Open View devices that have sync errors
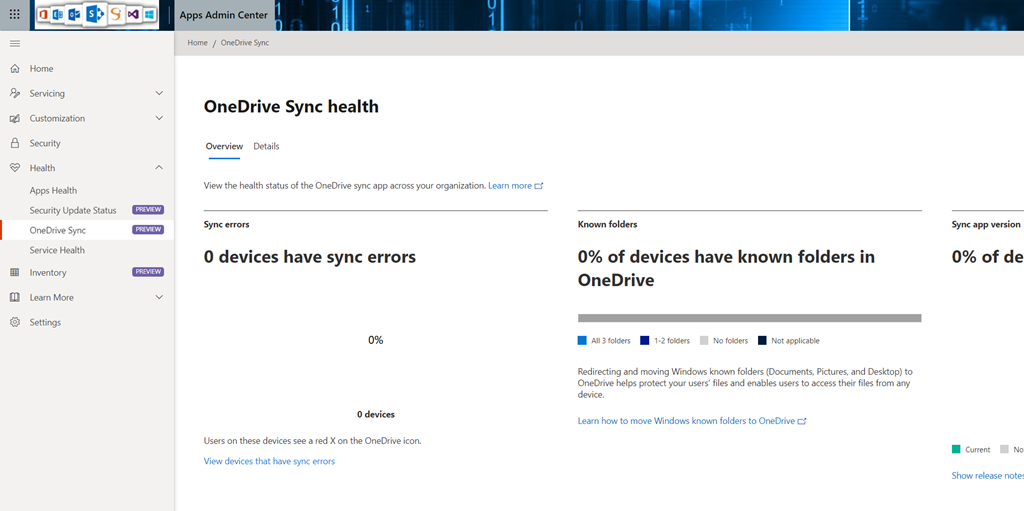 point(269,462)
